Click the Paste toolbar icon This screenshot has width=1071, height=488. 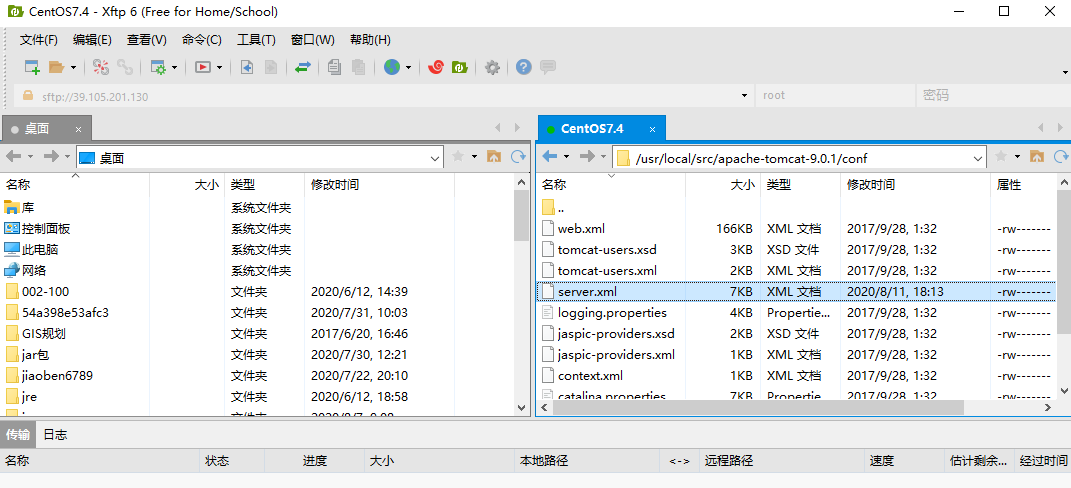tap(358, 67)
